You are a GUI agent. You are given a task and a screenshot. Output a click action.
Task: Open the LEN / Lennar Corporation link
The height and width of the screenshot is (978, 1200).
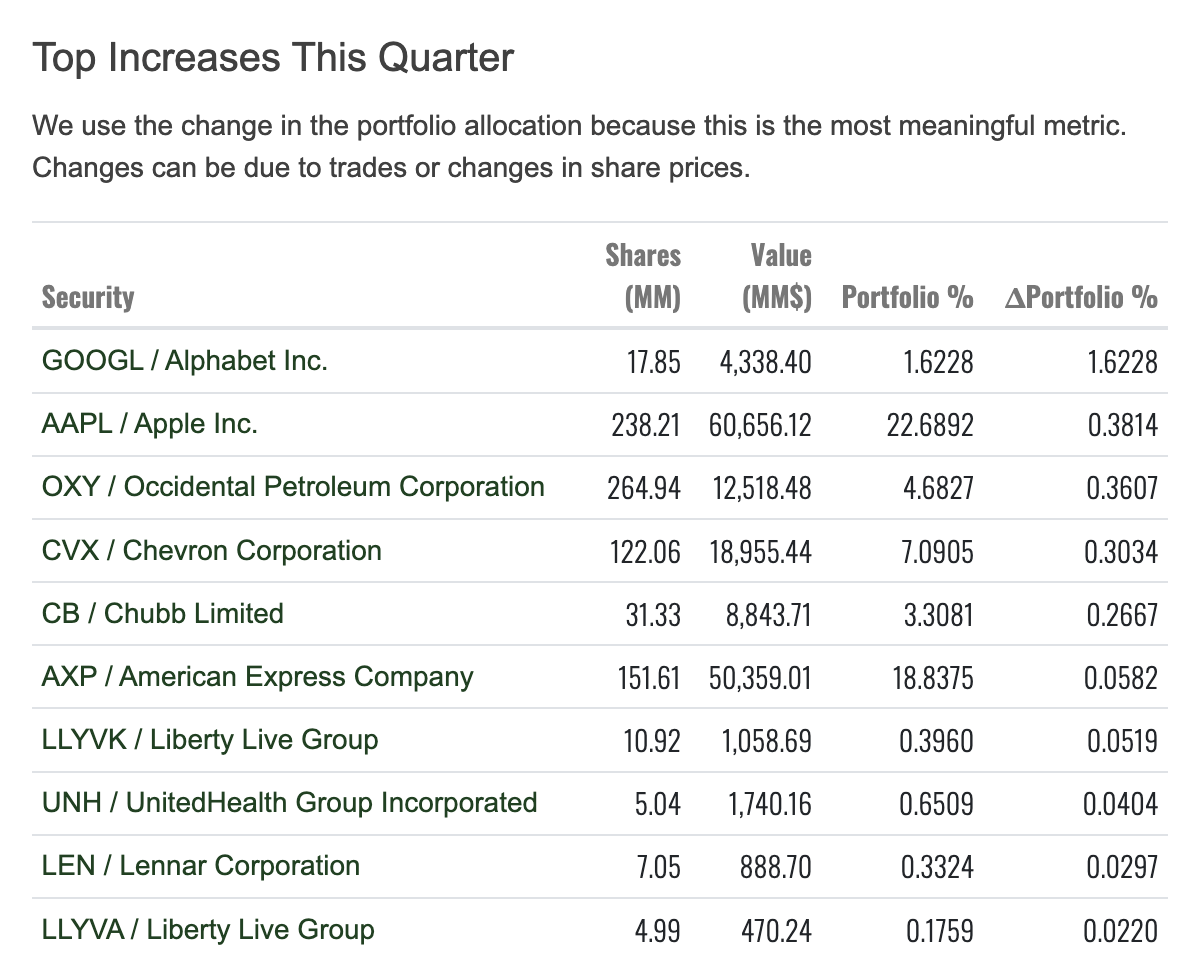(201, 866)
